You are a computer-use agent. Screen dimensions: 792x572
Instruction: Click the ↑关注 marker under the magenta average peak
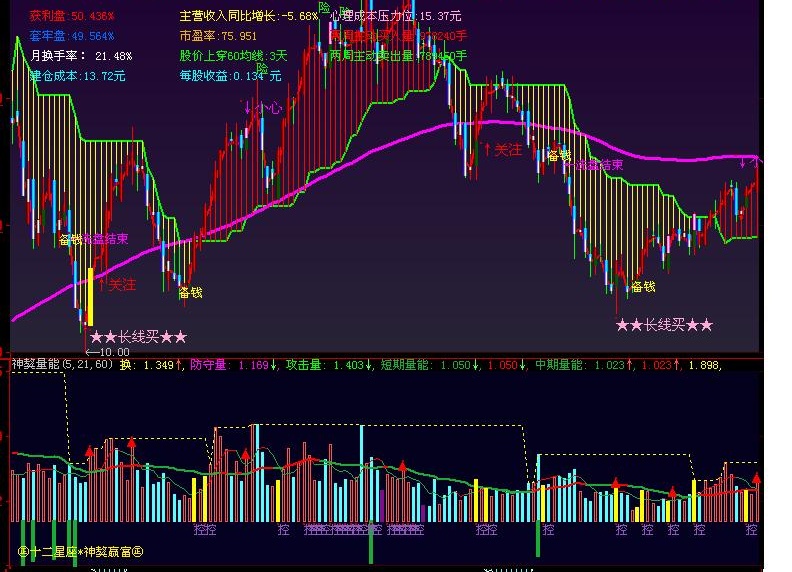(x=503, y=150)
